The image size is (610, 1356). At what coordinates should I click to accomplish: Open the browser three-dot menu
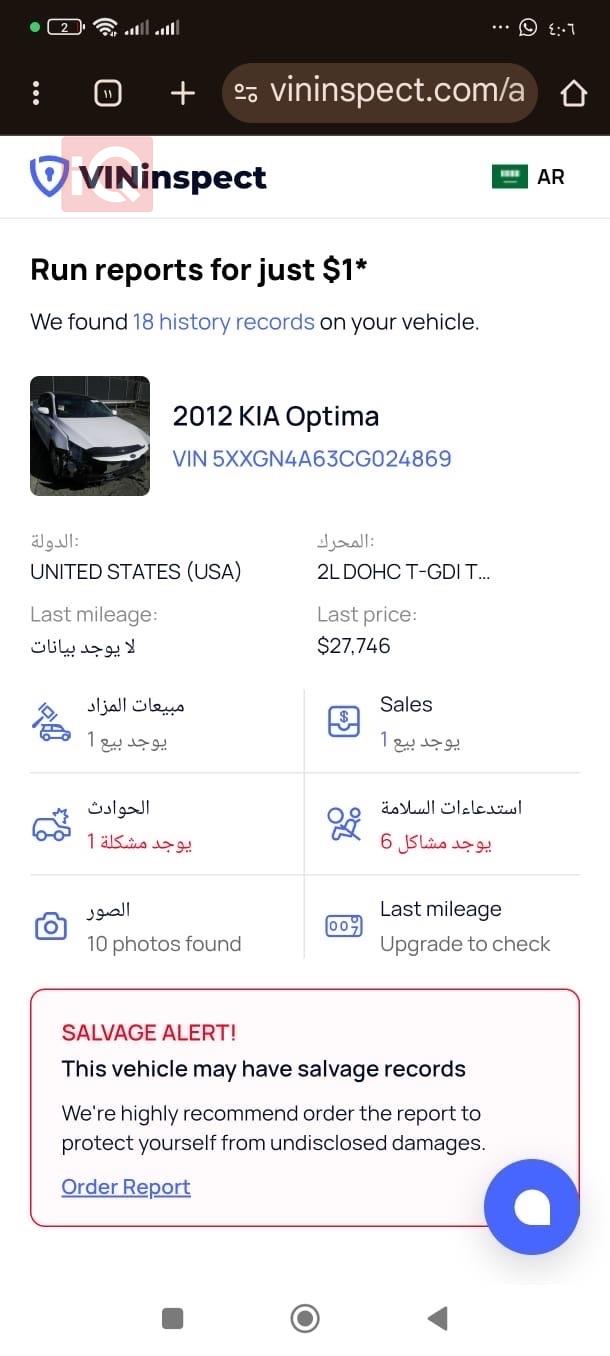click(x=36, y=92)
